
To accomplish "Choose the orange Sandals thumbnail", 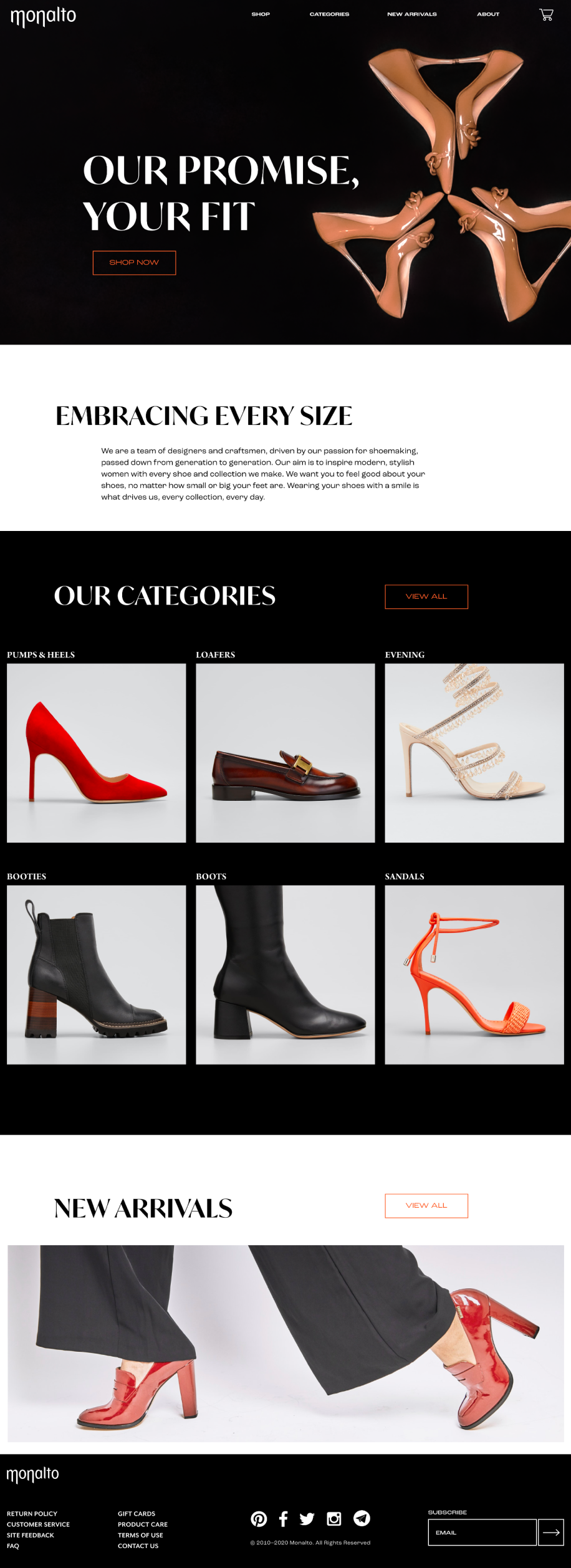I will (474, 975).
